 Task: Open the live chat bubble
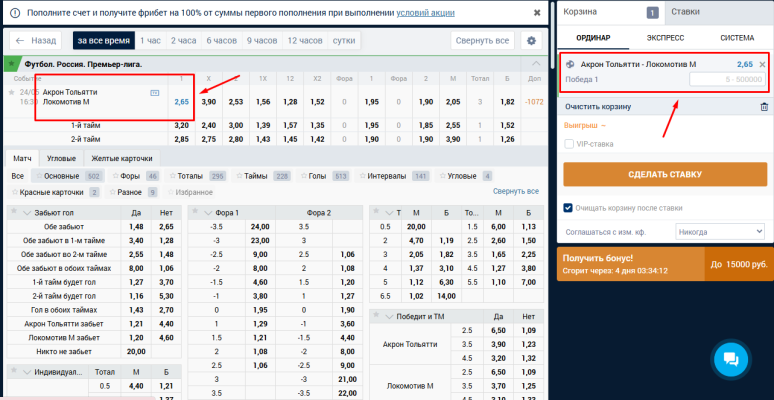pyautogui.click(x=732, y=360)
